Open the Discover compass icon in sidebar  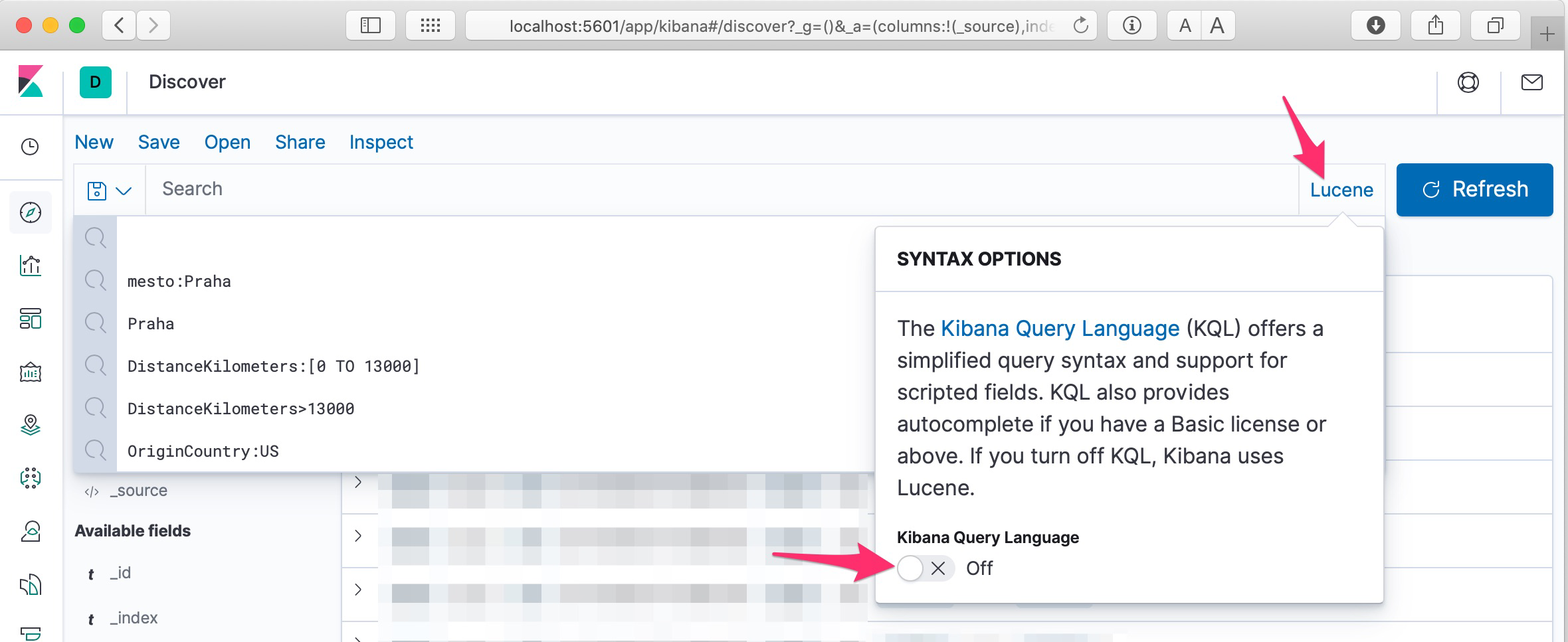coord(31,212)
